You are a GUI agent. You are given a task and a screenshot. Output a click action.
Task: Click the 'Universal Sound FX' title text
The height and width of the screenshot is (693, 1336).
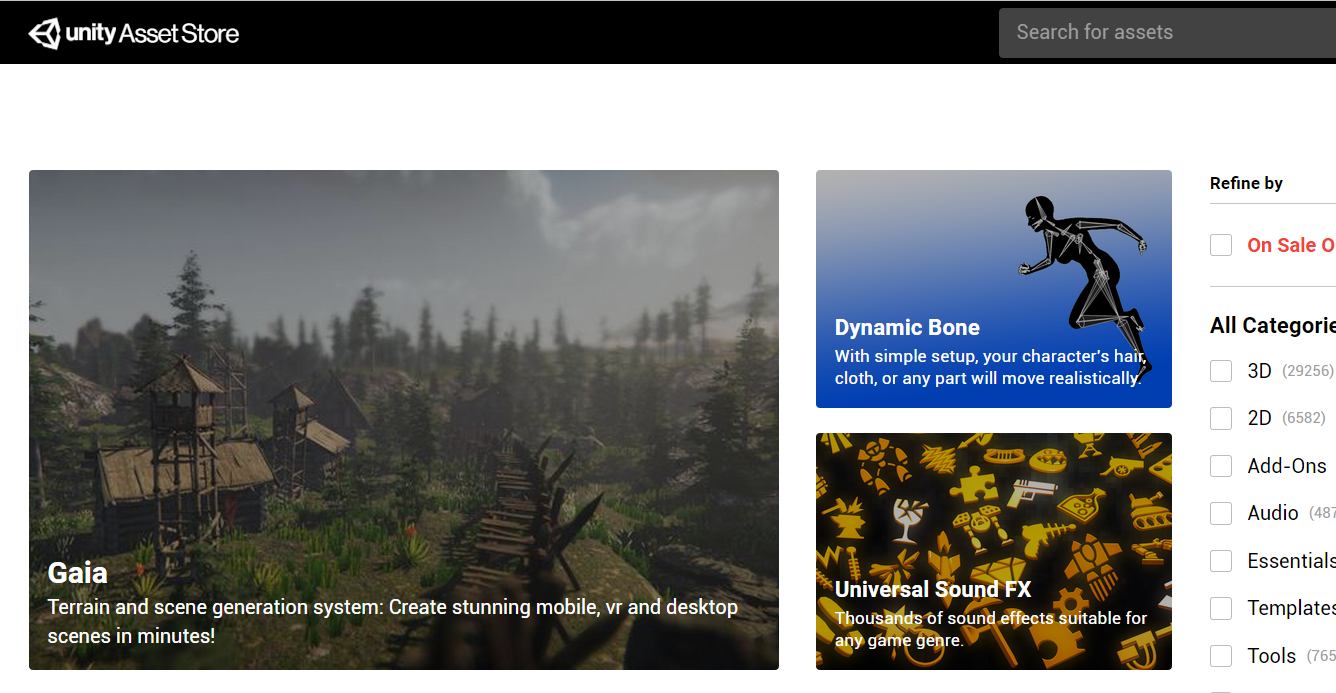tap(933, 589)
